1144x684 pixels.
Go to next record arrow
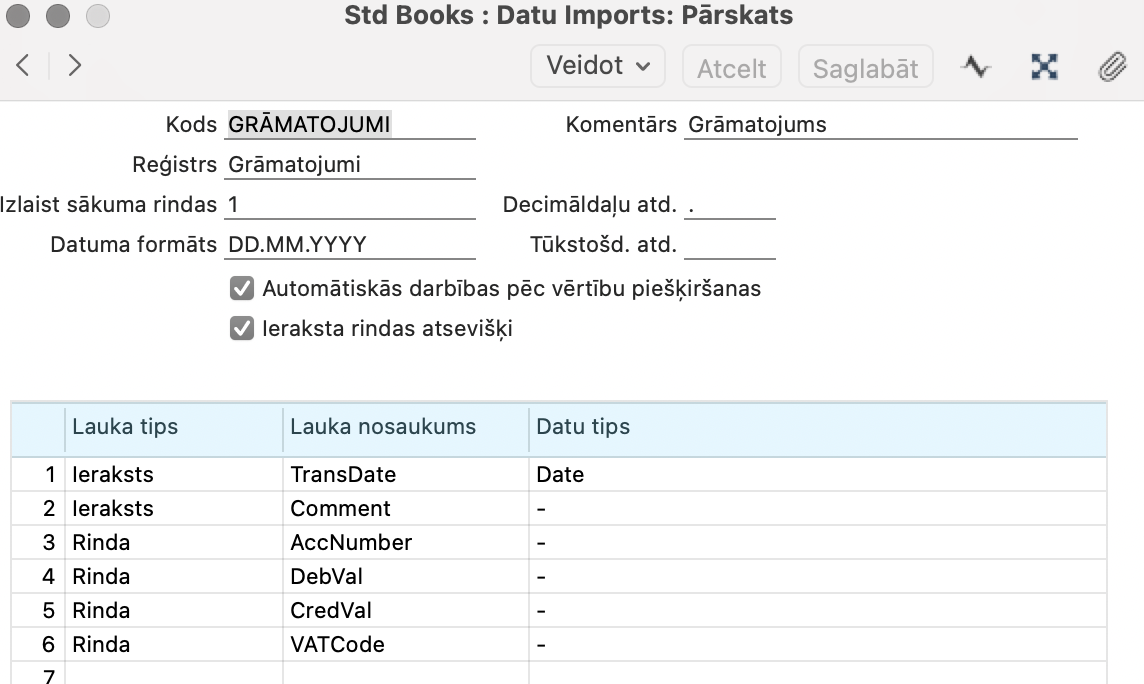tap(74, 66)
